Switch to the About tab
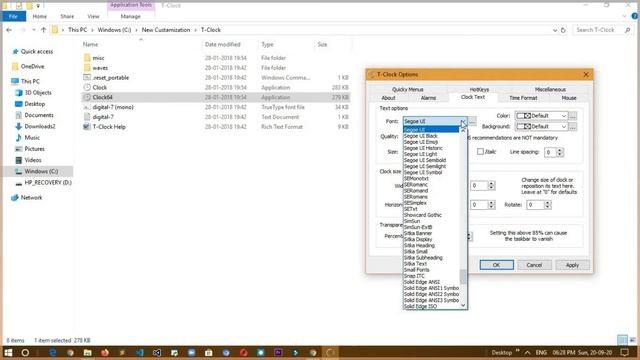This screenshot has height=360, width=640. tap(388, 98)
